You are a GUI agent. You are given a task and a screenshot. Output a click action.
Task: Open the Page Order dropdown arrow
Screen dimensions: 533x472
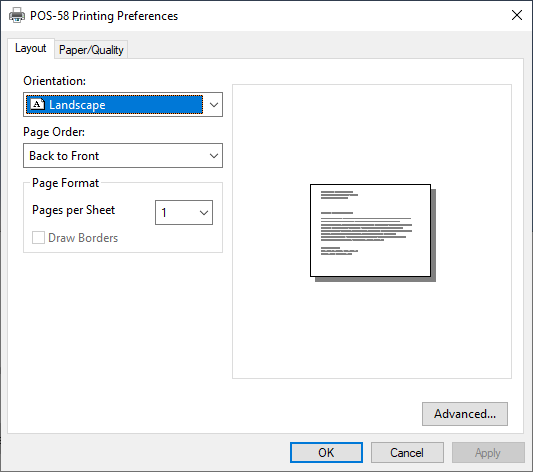tap(213, 156)
